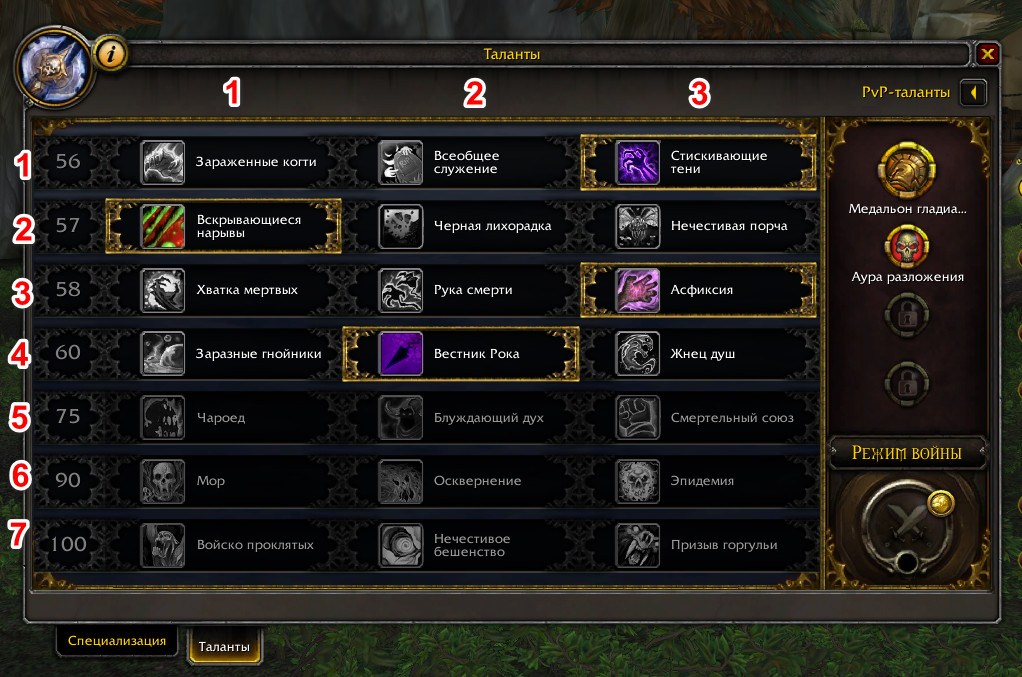Viewport: 1022px width, 677px height.
Task: Switch to the Таланты tab
Action: 224,646
